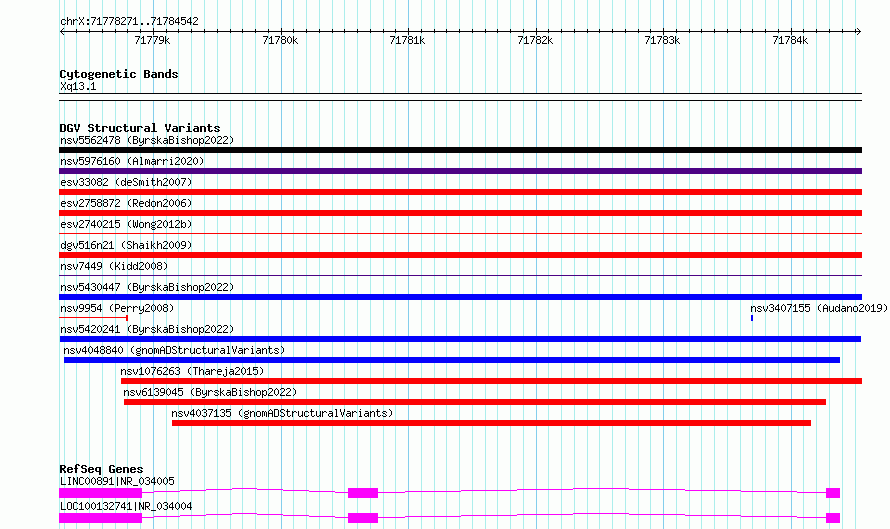Open nsv4048840 gnomAD blue variant bar
890x529 pixels.
(x=452, y=360)
